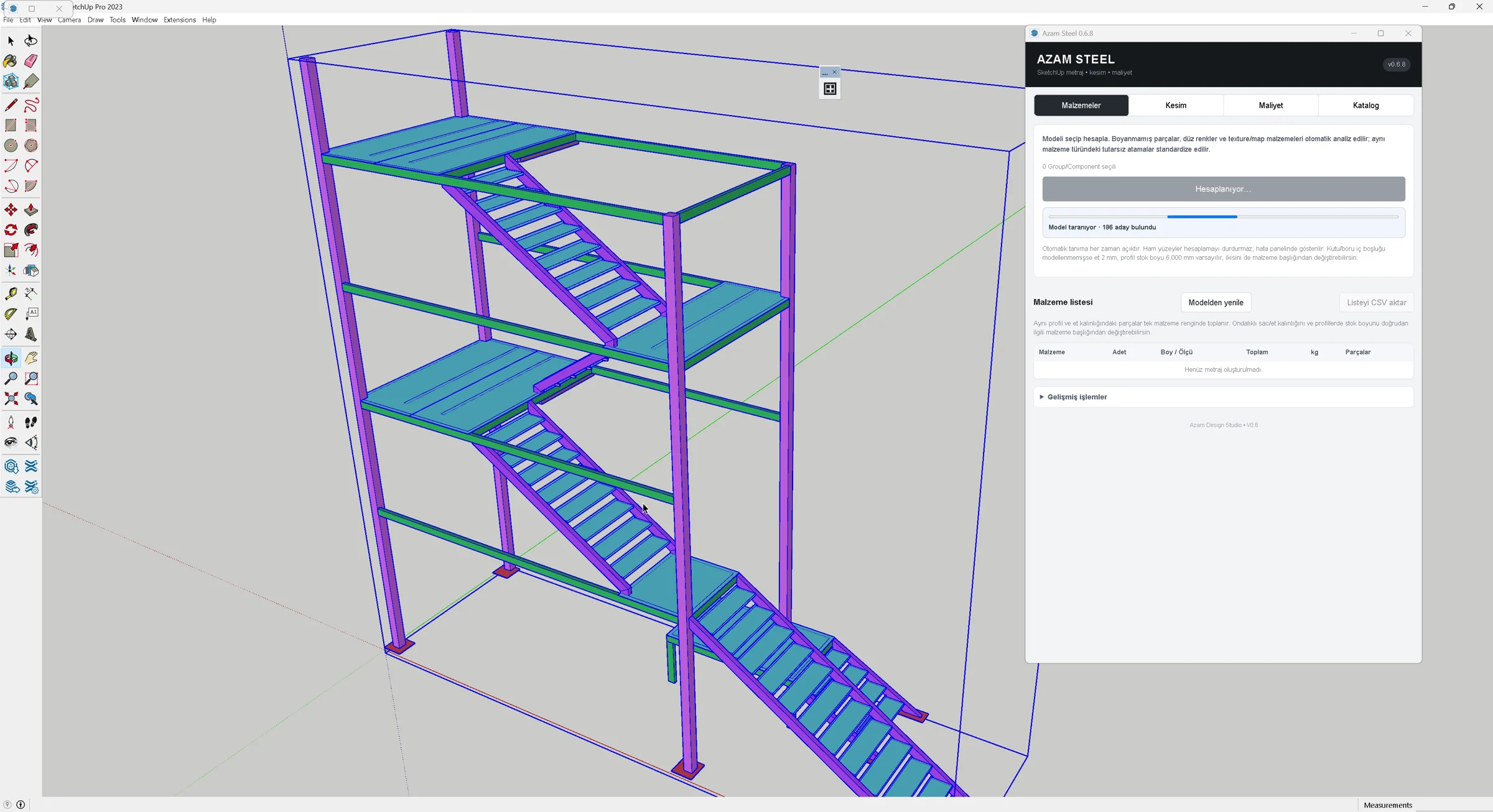
Task: Click the Parçalar column header
Action: (x=1358, y=352)
